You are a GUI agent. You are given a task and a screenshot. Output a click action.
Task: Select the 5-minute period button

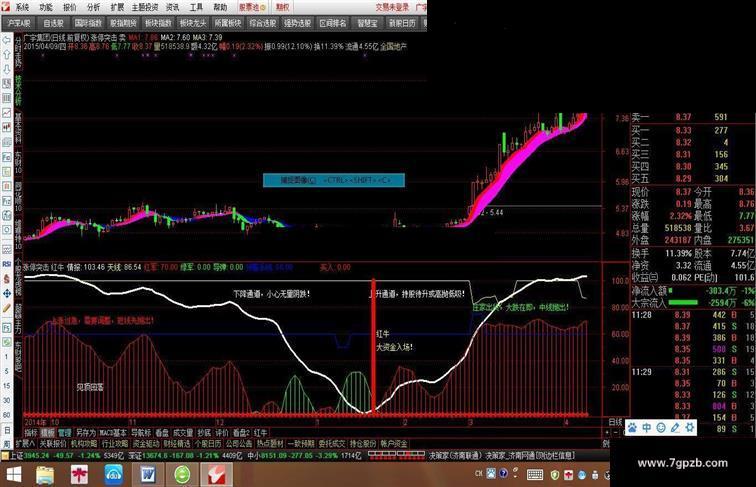point(7,371)
